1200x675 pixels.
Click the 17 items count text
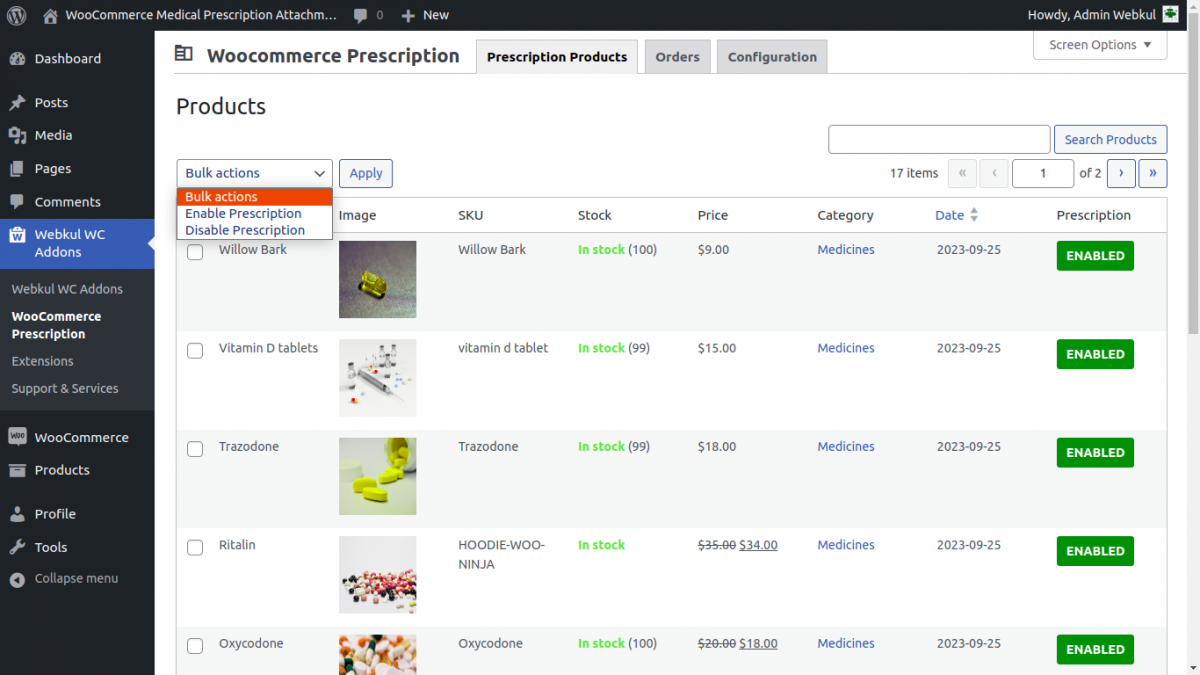(914, 173)
